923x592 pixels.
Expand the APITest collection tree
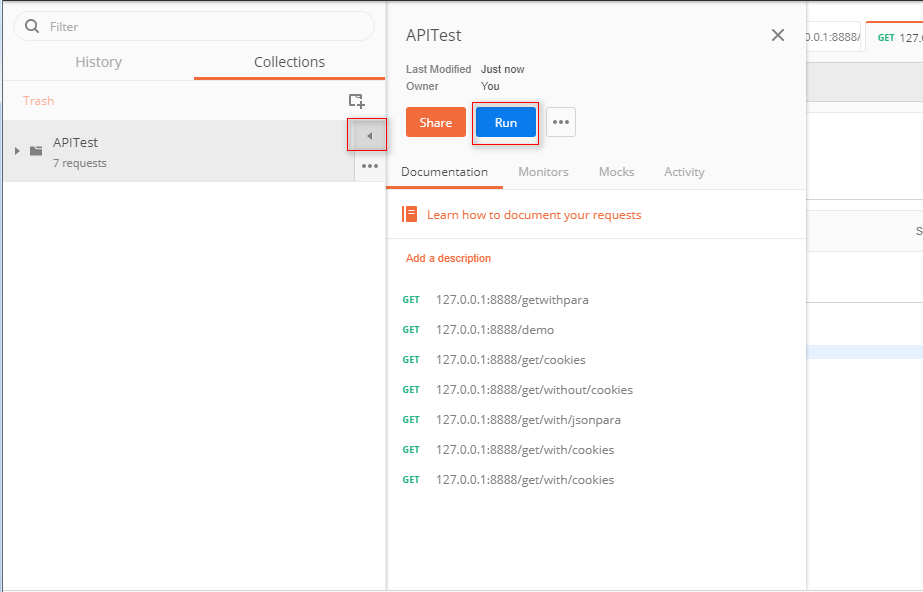click(x=17, y=151)
